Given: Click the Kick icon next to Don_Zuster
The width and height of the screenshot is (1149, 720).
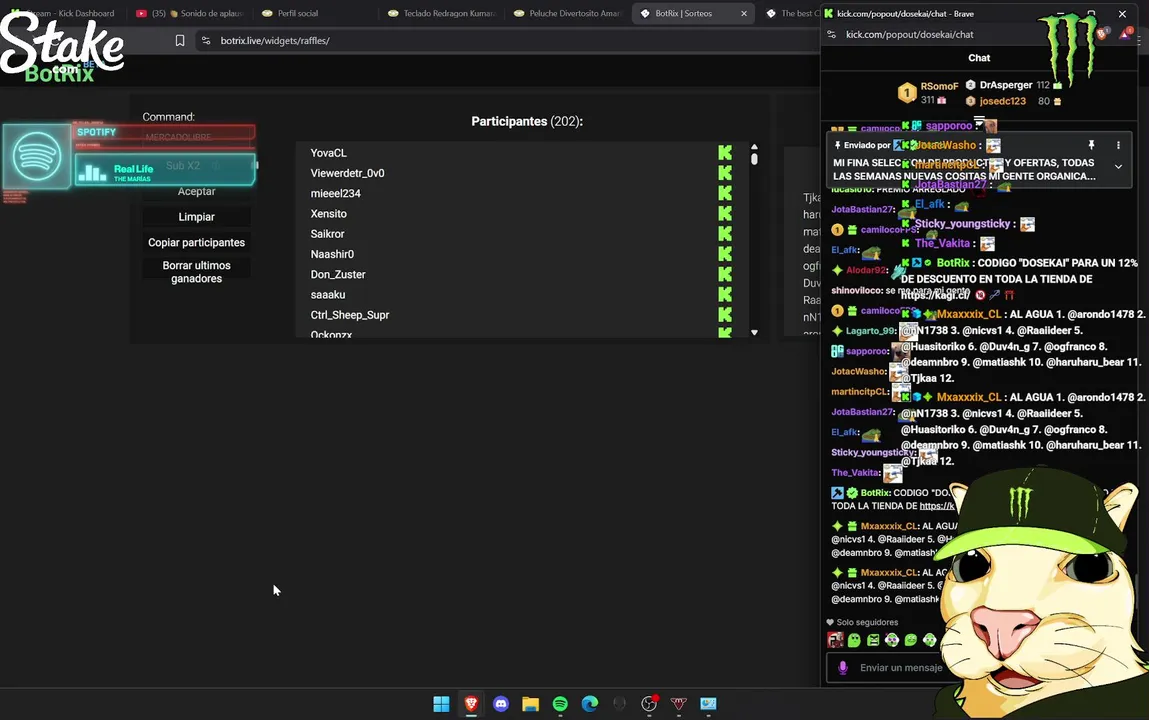Looking at the screenshot, I should (725, 274).
